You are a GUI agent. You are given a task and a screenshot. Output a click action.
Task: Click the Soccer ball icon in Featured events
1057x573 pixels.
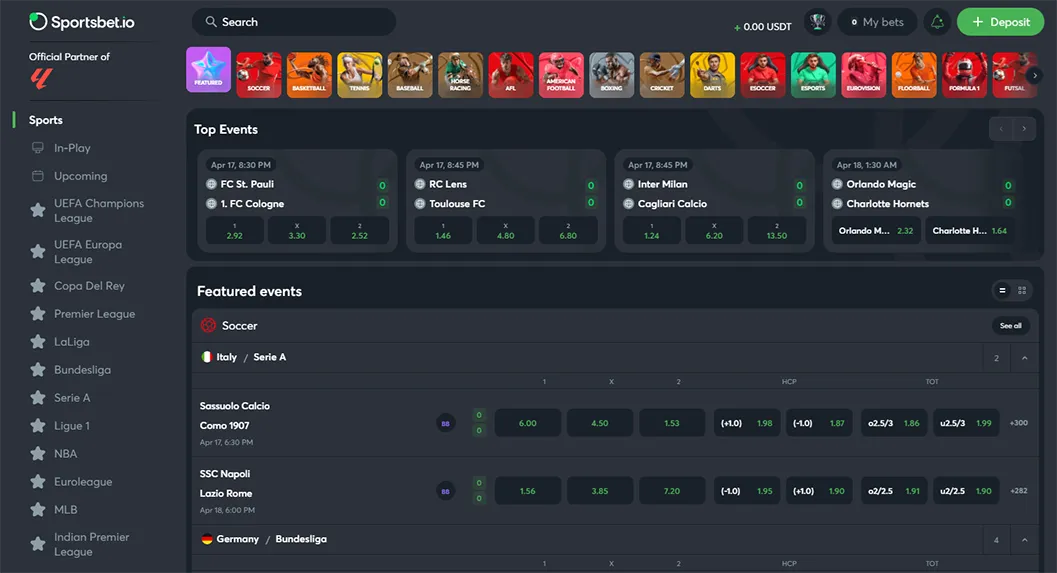[x=208, y=326]
